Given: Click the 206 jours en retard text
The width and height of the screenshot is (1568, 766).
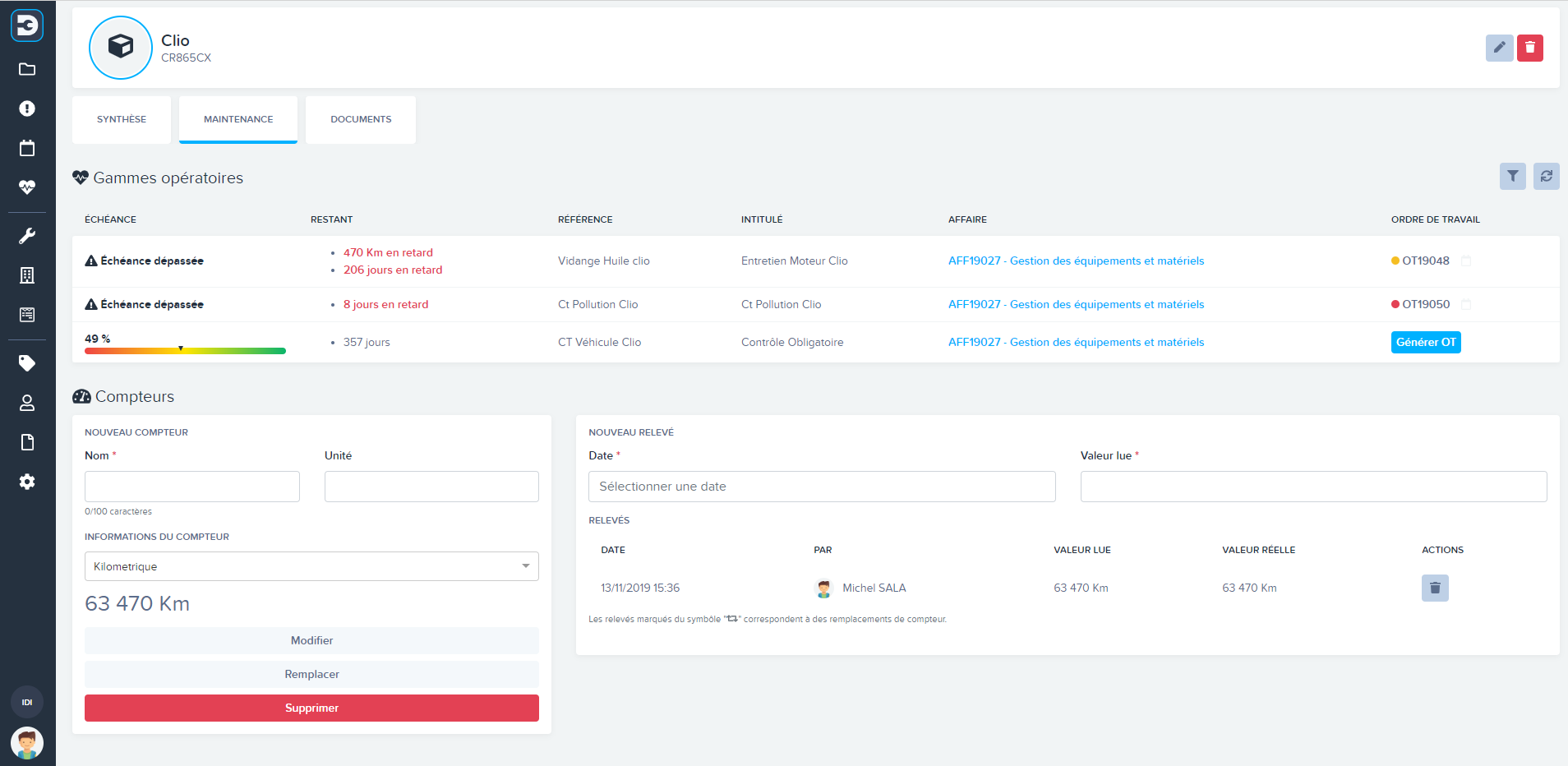Looking at the screenshot, I should (393, 270).
